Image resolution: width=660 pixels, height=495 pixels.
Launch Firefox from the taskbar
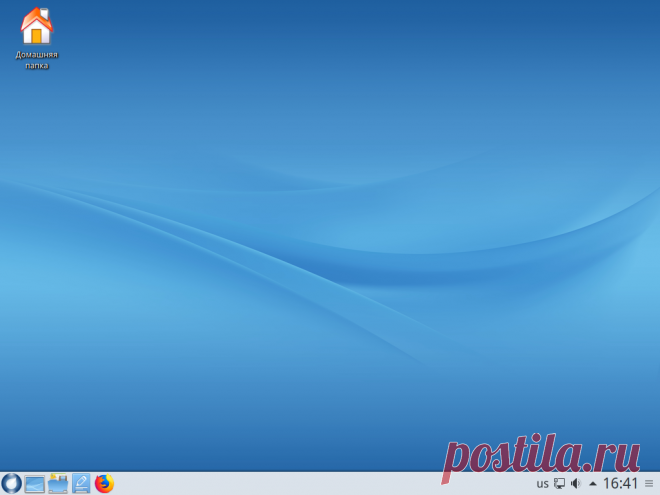[104, 483]
